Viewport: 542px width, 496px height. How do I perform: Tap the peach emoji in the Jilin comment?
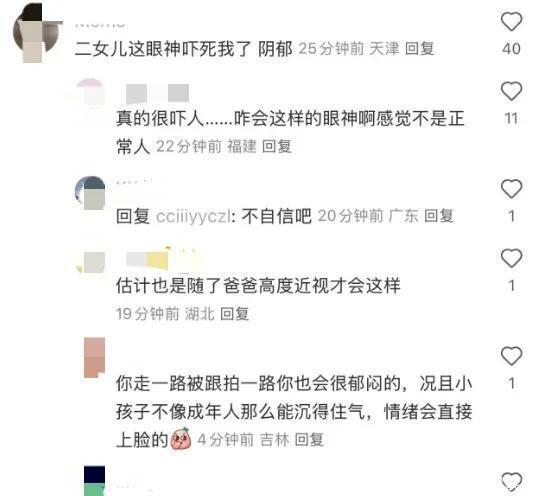[x=181, y=439]
